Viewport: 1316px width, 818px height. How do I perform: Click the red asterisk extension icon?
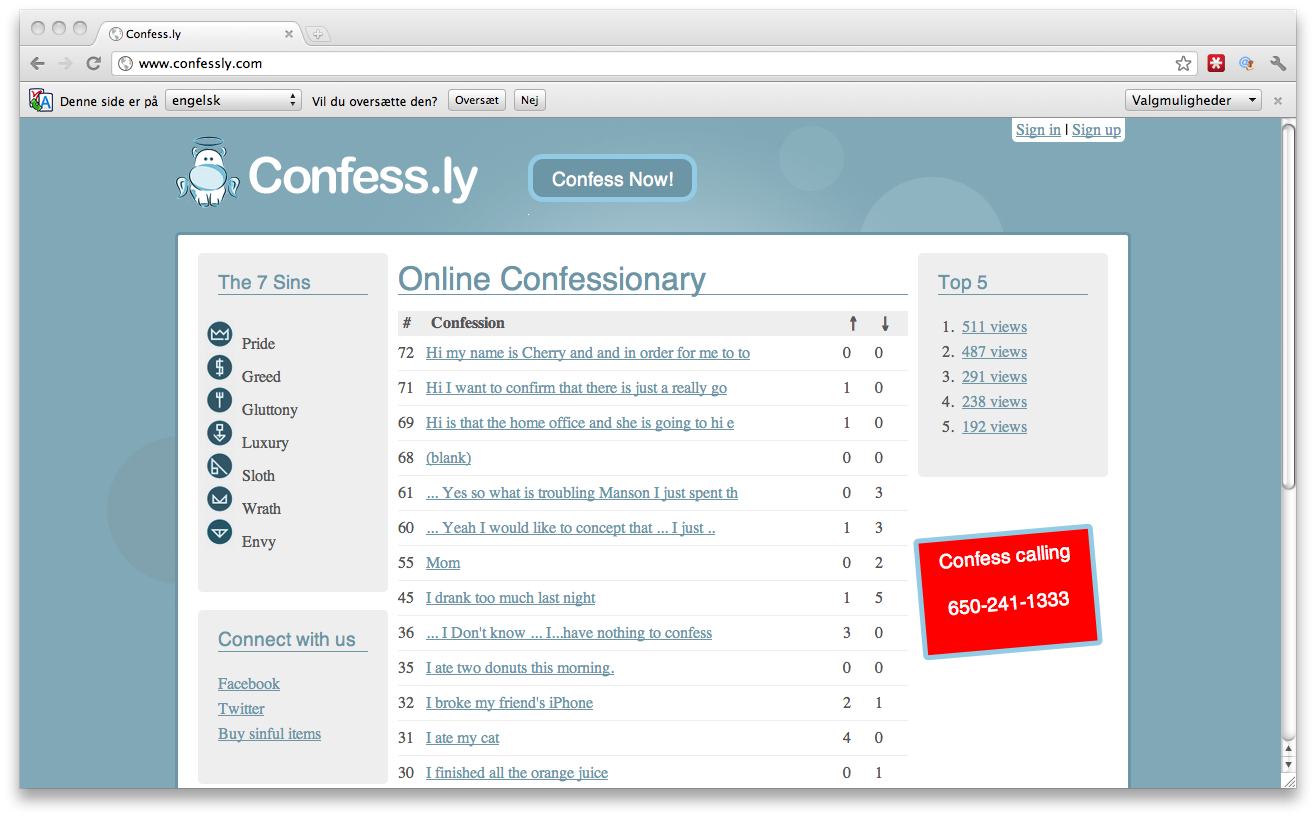point(1216,63)
